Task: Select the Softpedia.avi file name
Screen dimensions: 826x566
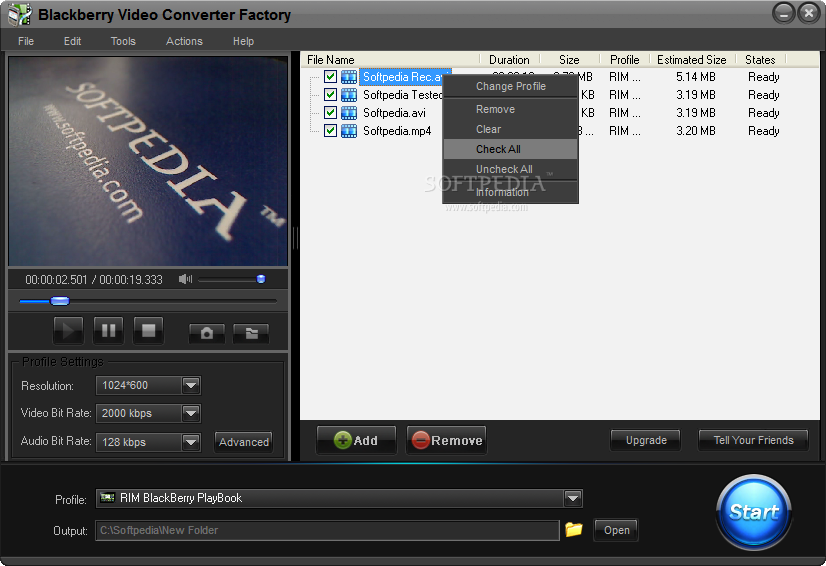Action: 395,113
